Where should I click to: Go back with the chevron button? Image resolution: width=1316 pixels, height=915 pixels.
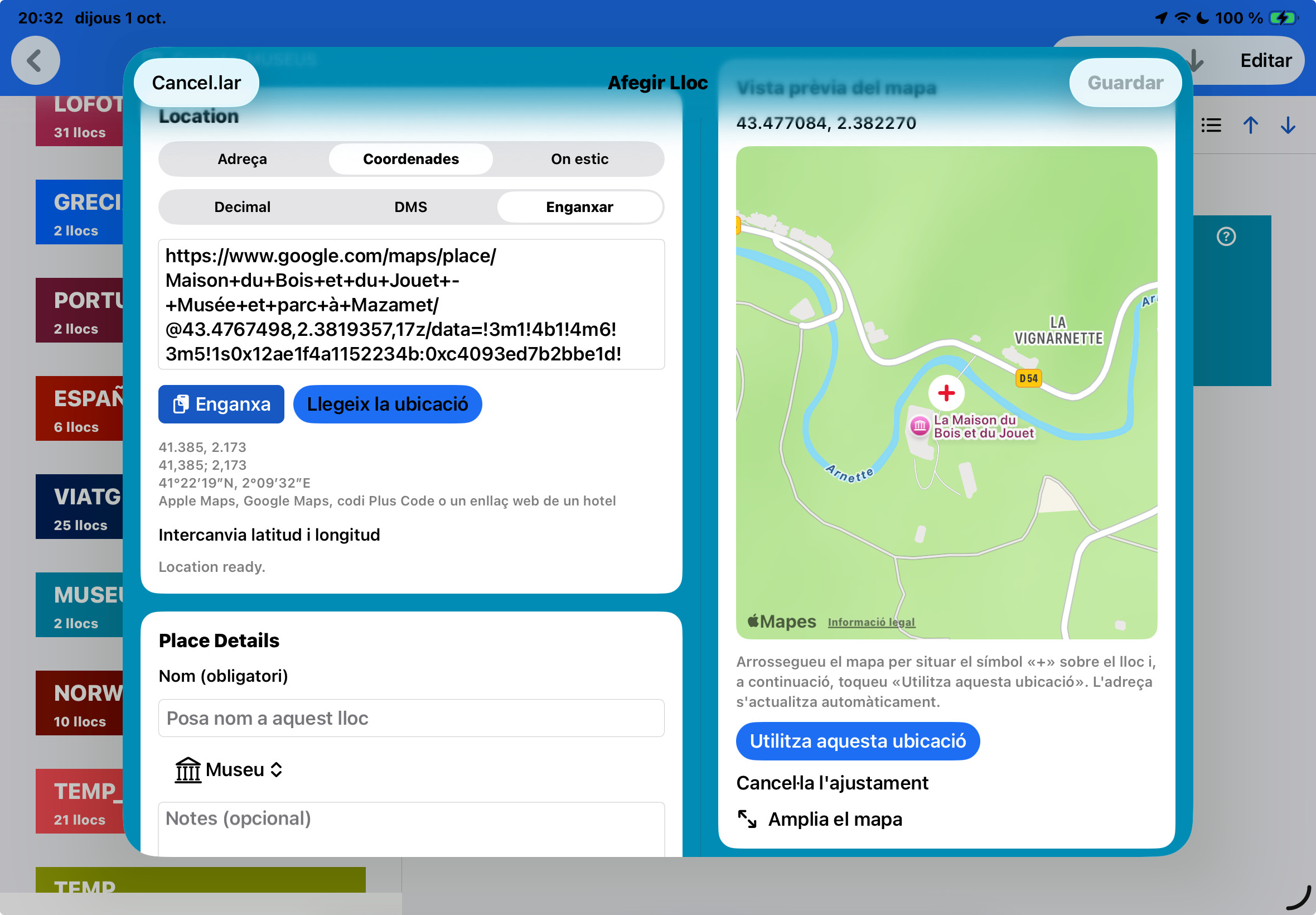[36, 60]
